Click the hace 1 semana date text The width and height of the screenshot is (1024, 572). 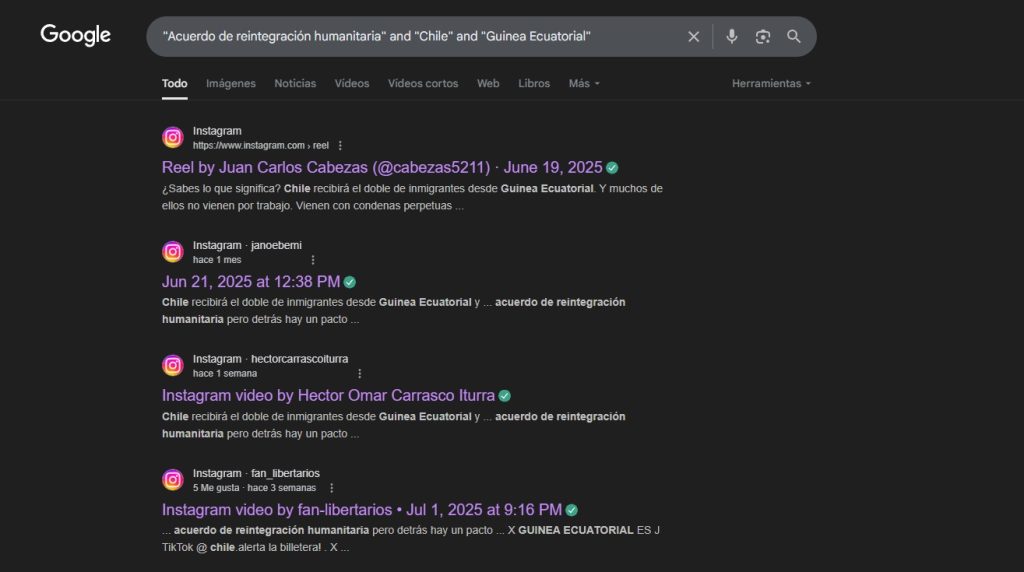pyautogui.click(x=225, y=373)
